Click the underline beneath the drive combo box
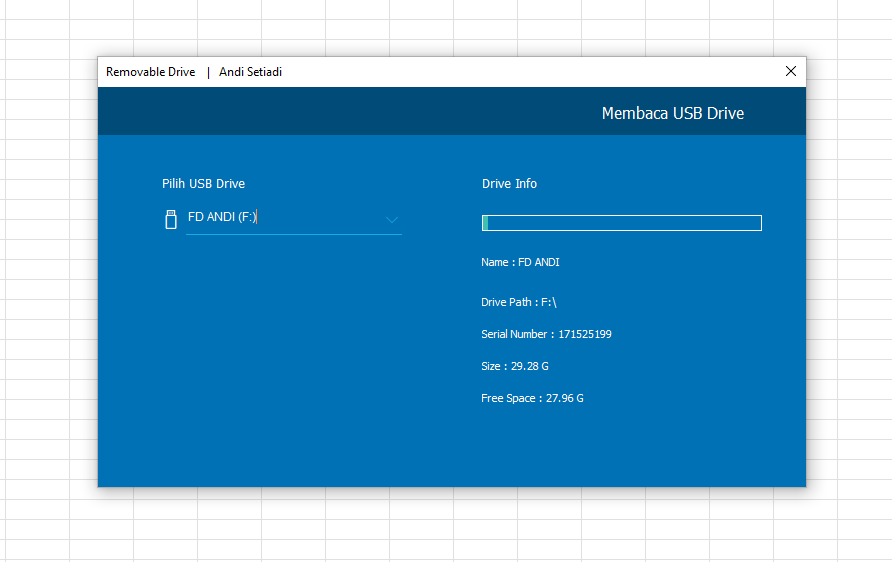Viewport: 892px width, 562px height. [293, 234]
